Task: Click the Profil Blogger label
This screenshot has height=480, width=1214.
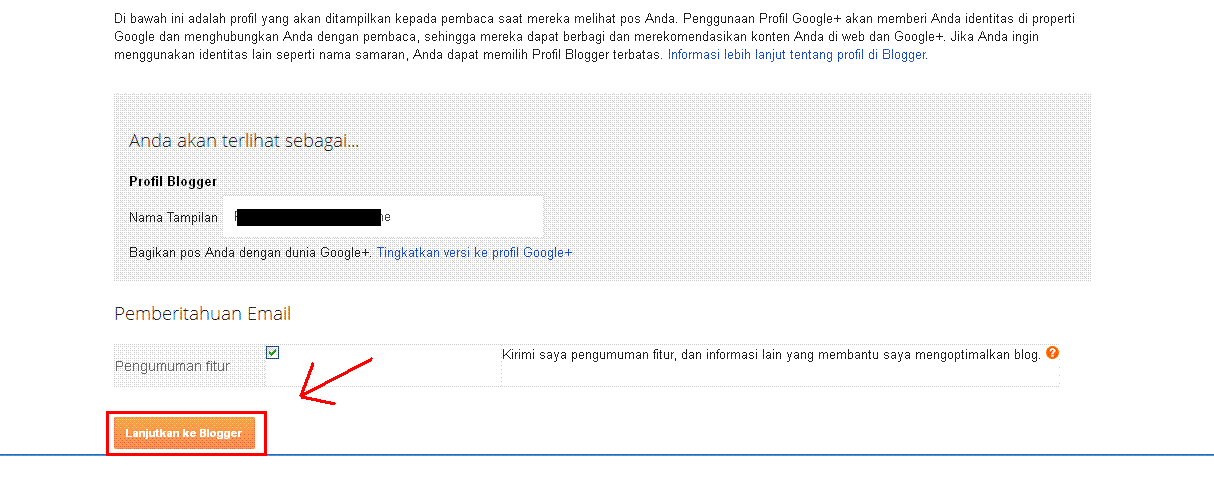Action: [x=173, y=182]
